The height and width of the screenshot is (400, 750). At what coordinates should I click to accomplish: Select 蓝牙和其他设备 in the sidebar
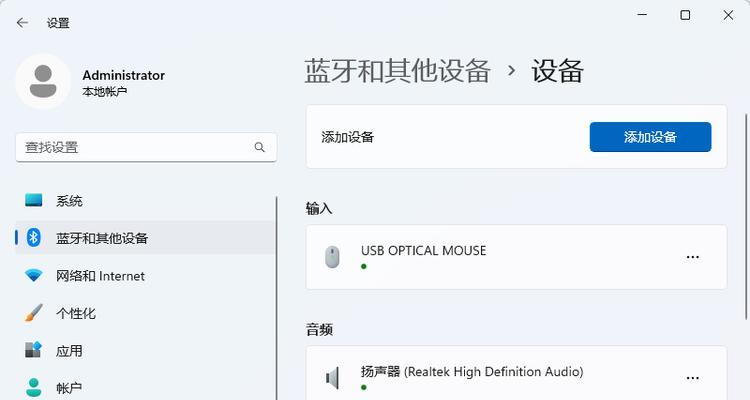145,237
